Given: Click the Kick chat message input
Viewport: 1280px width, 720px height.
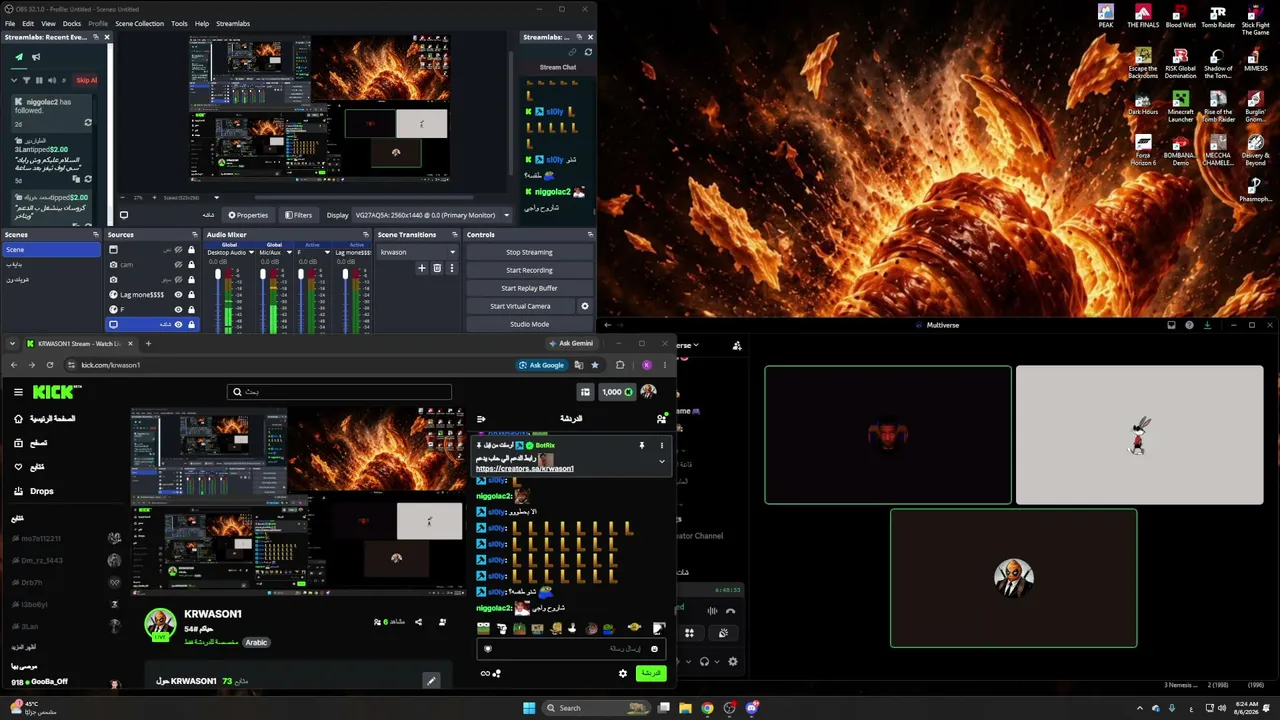Looking at the screenshot, I should 571,649.
